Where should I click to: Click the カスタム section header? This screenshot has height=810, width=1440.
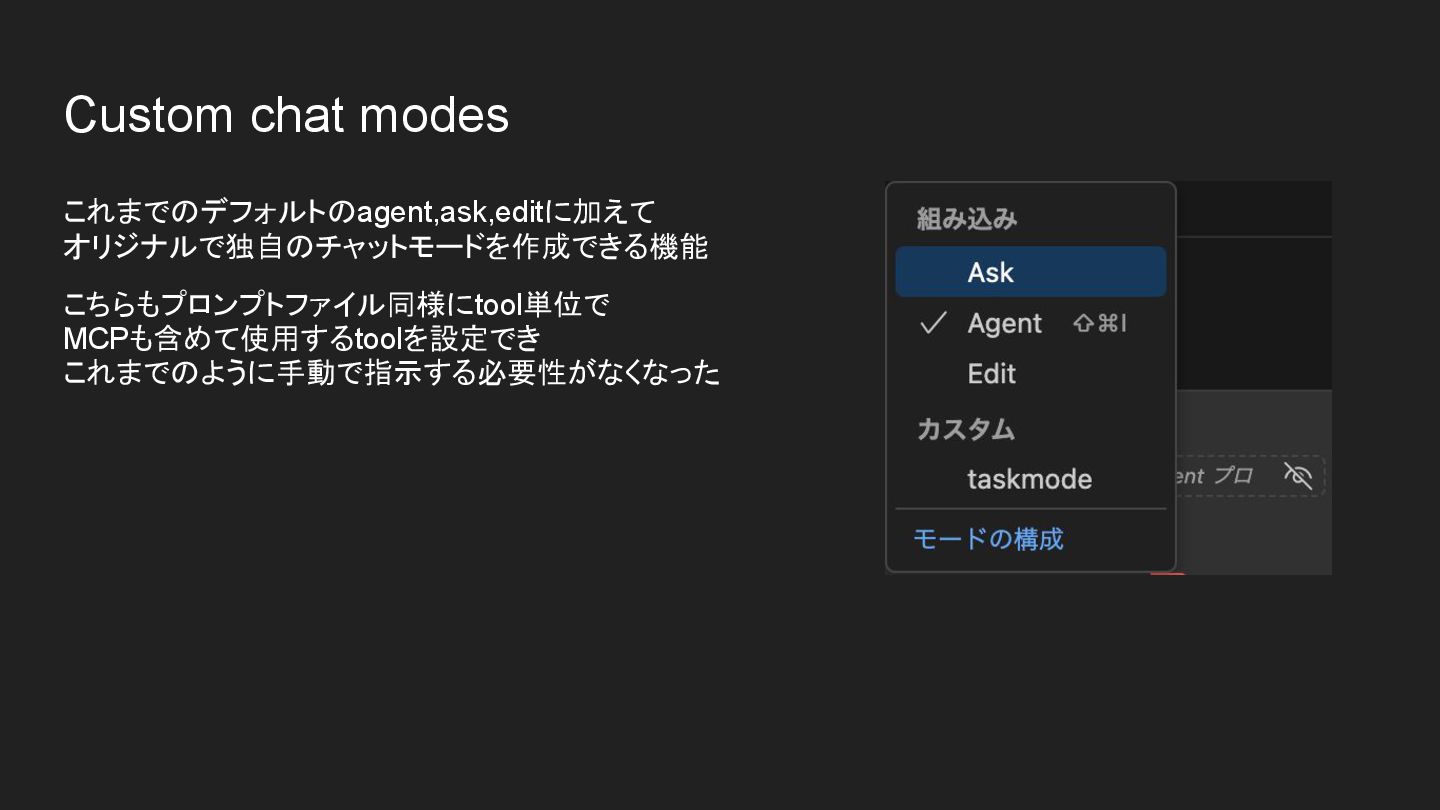click(x=966, y=429)
